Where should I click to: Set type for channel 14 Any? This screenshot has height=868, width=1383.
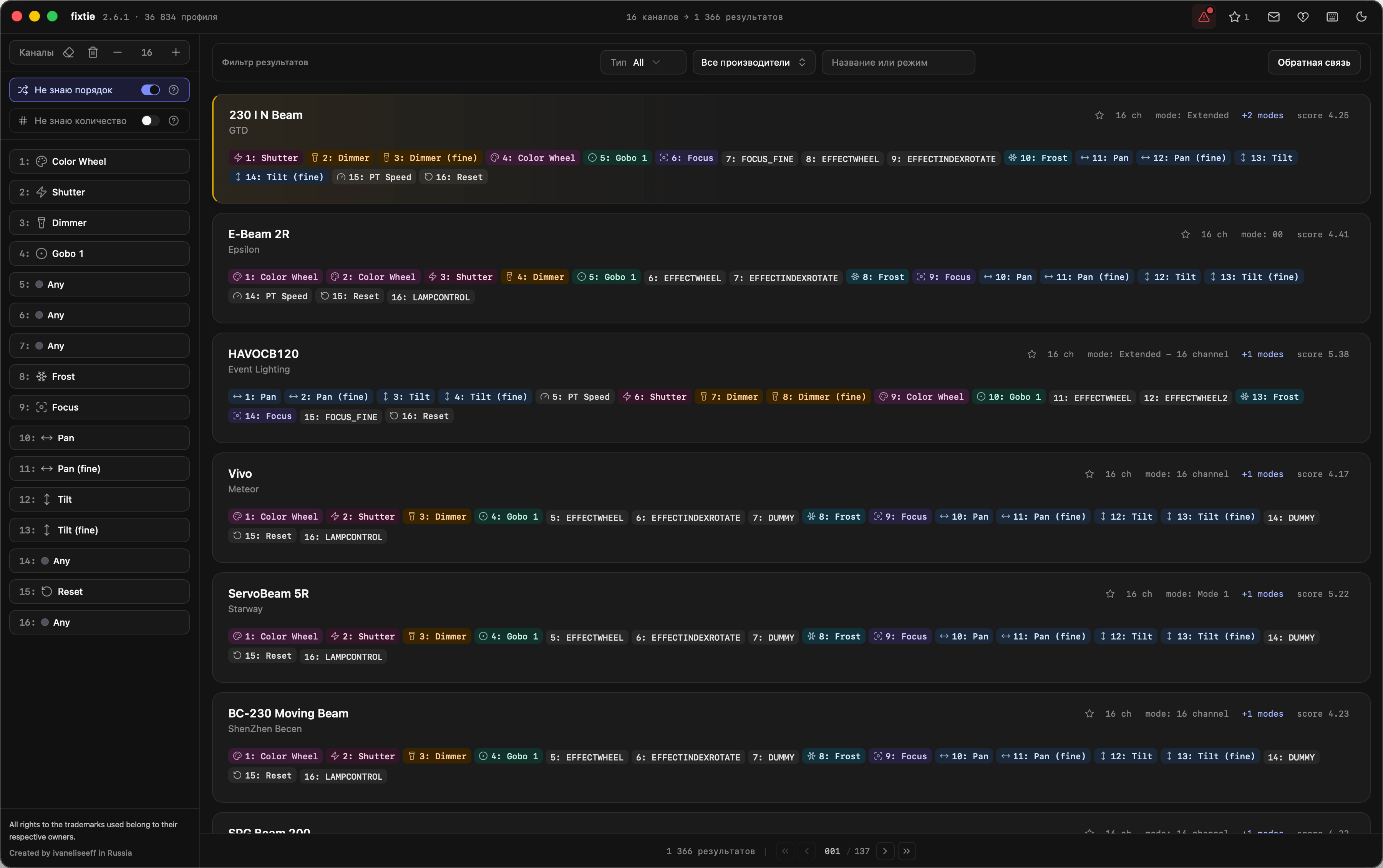[x=99, y=561]
